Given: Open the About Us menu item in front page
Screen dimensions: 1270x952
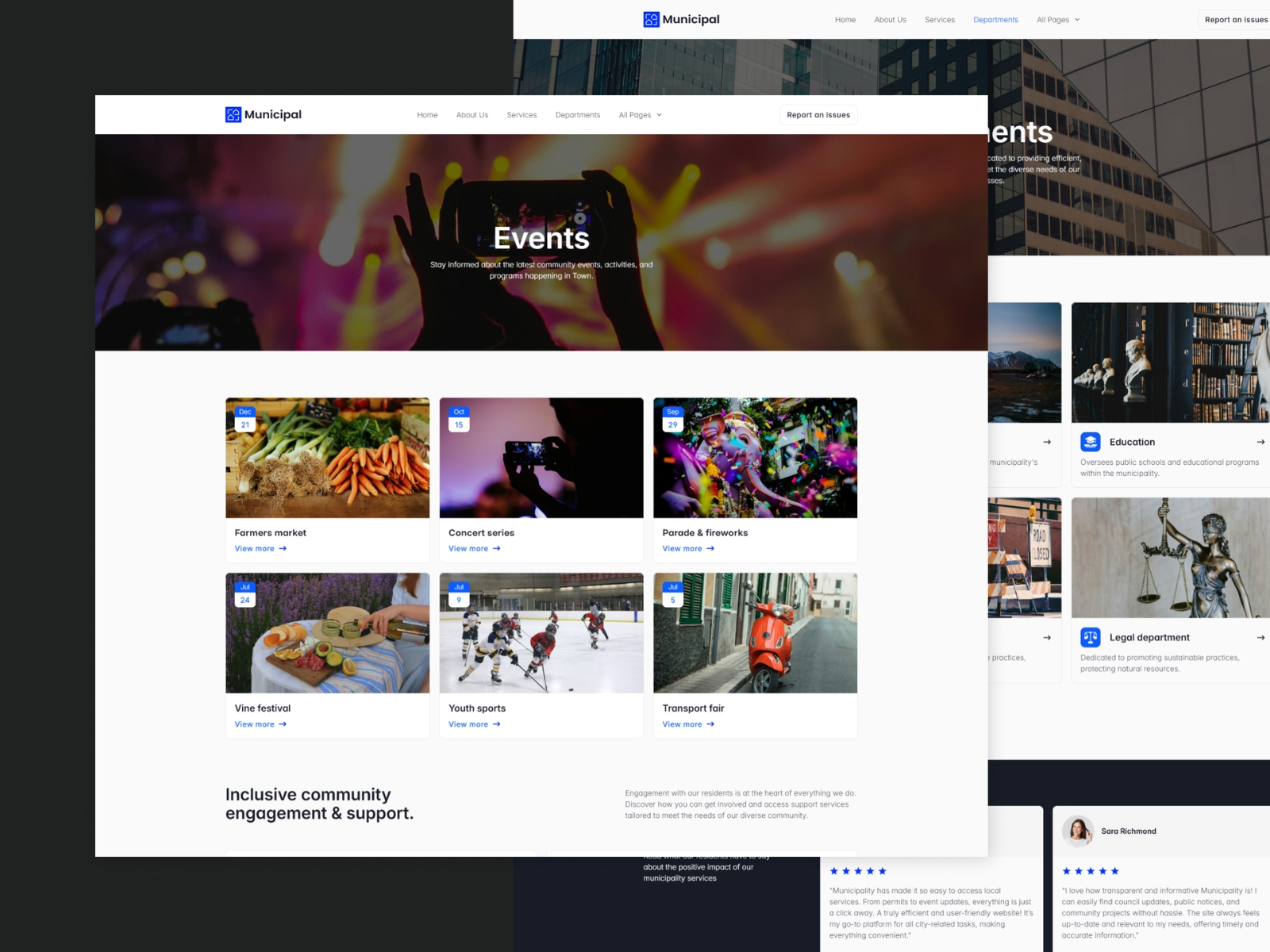Looking at the screenshot, I should [472, 115].
